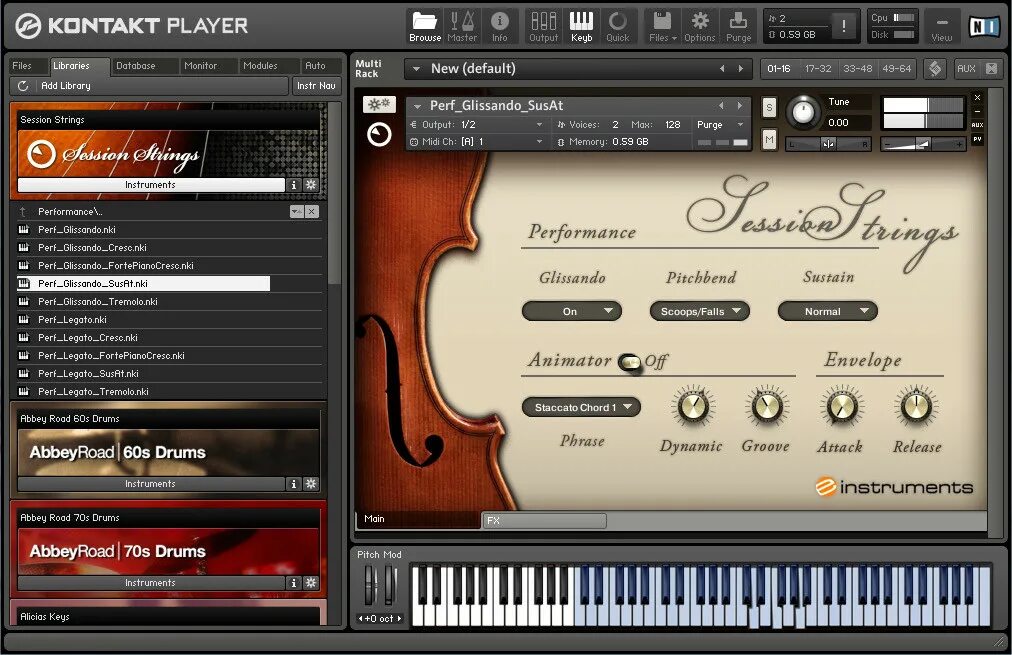Screen dimensions: 1012x655
Task: Toggle the rack master FX icon
Action: [x=935, y=68]
